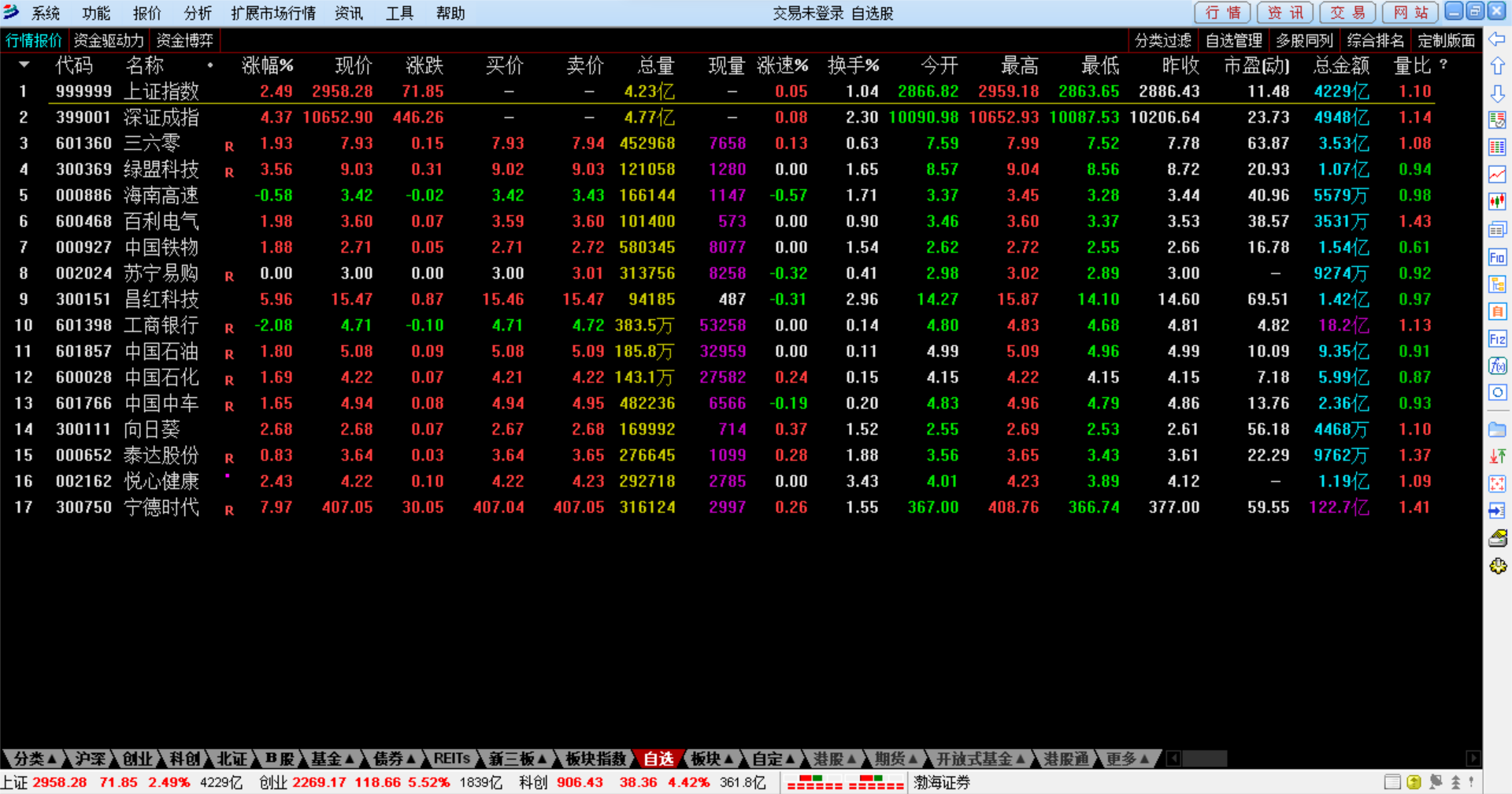The height and width of the screenshot is (794, 1512).
Task: Expand the 更多 dropdown tab at bottom
Action: tap(1127, 759)
